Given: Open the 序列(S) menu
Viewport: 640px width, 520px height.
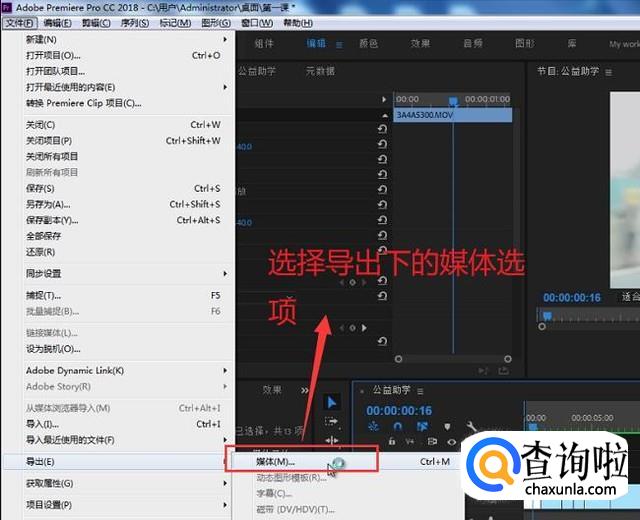Looking at the screenshot, I should coord(135,23).
